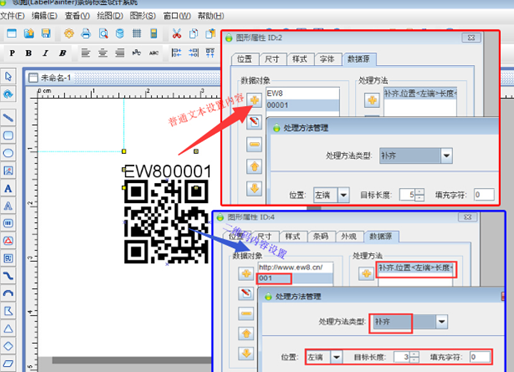Click the 目标长度 spinner showing 3

pyautogui.click(x=414, y=357)
